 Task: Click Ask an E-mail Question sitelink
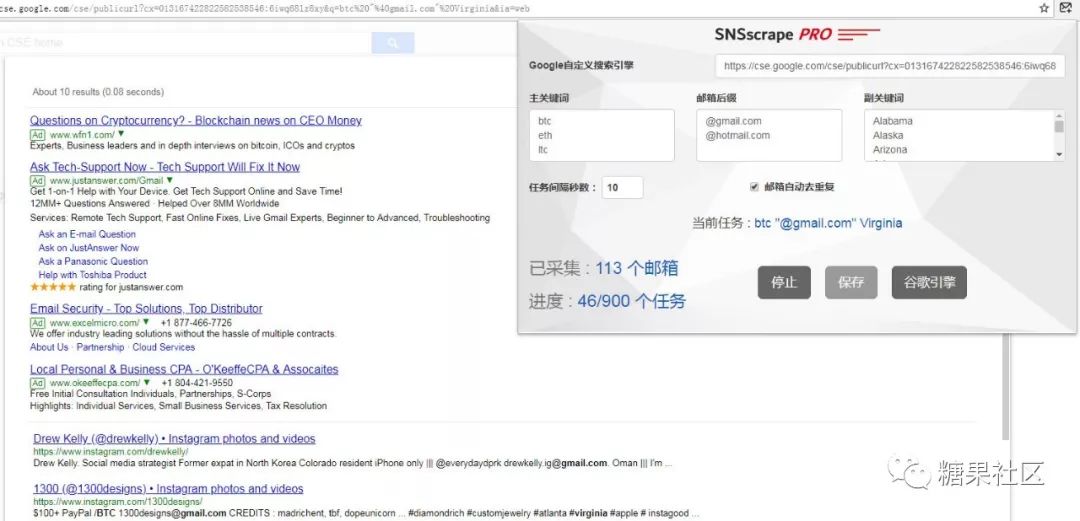[87, 234]
